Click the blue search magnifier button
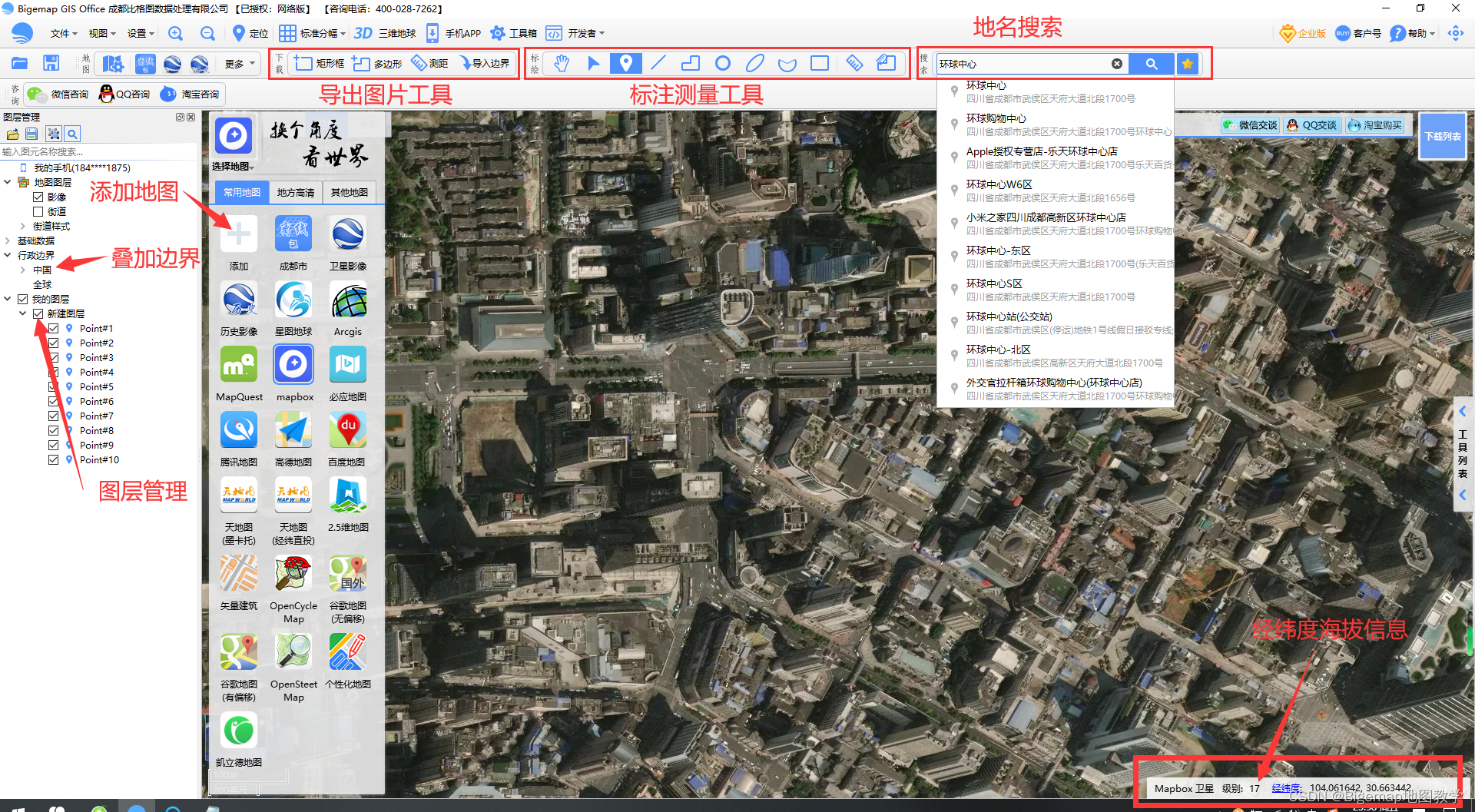Image resolution: width=1475 pixels, height=812 pixels. 1151,64
